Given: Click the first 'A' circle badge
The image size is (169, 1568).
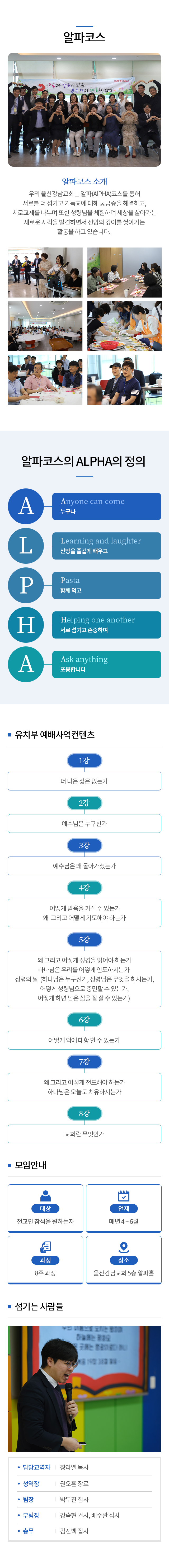Looking at the screenshot, I should tap(26, 506).
